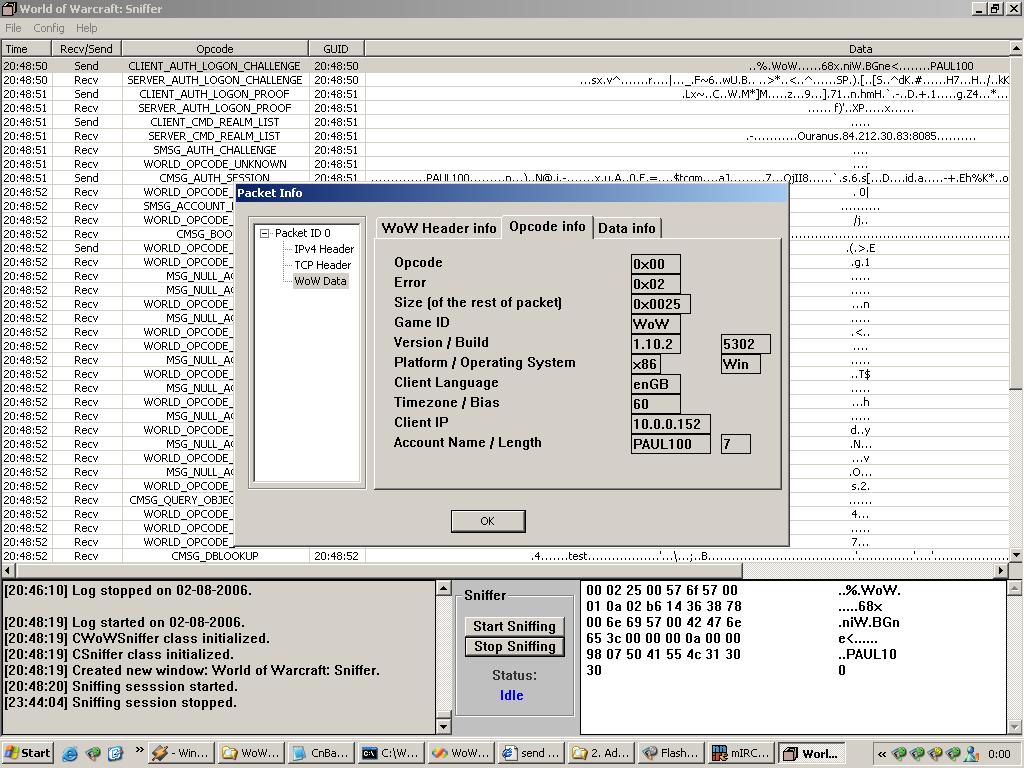
Task: Select TCP Header in the packet tree
Action: point(323,265)
